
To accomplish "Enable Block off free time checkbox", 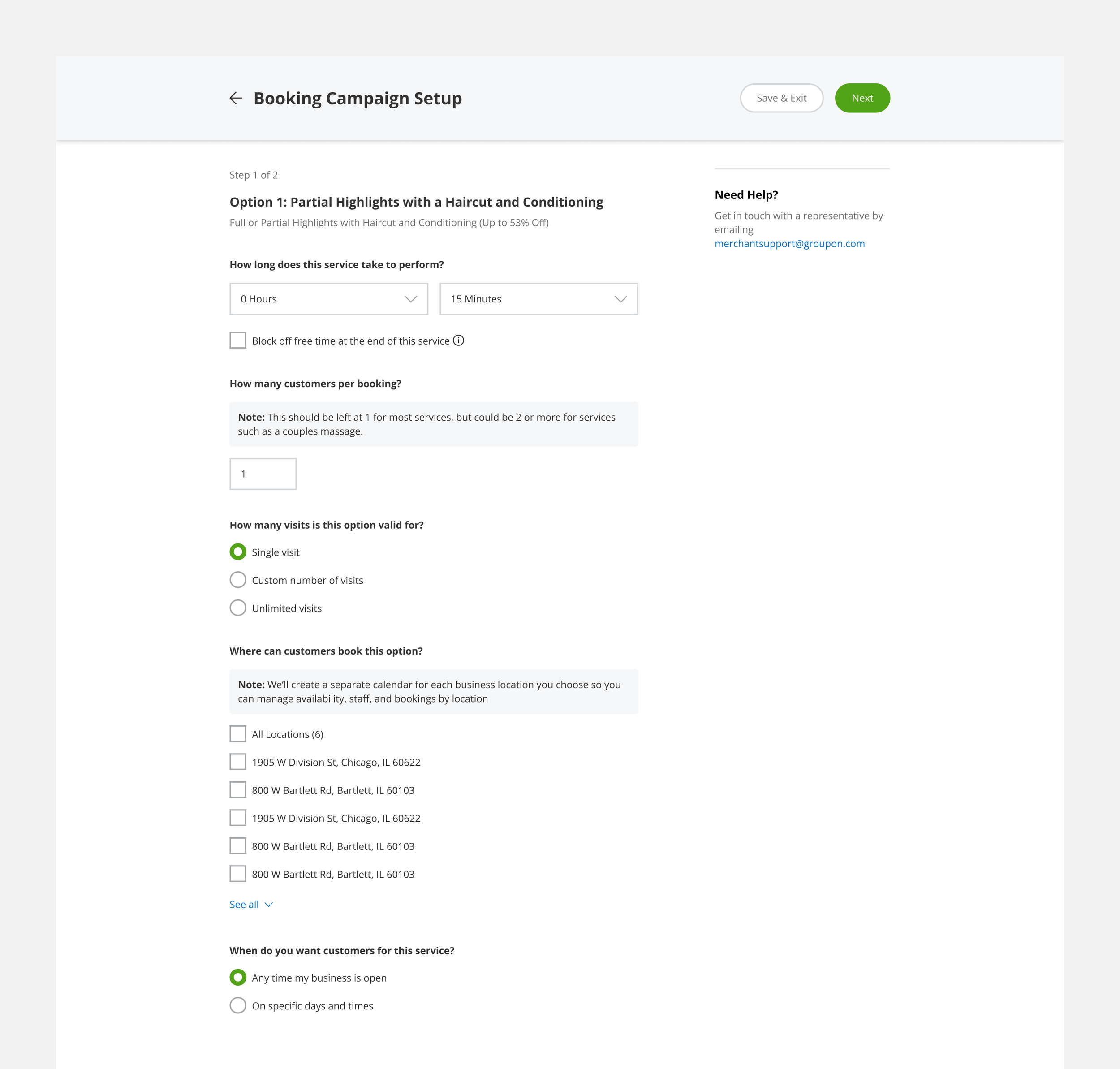I will (x=237, y=340).
